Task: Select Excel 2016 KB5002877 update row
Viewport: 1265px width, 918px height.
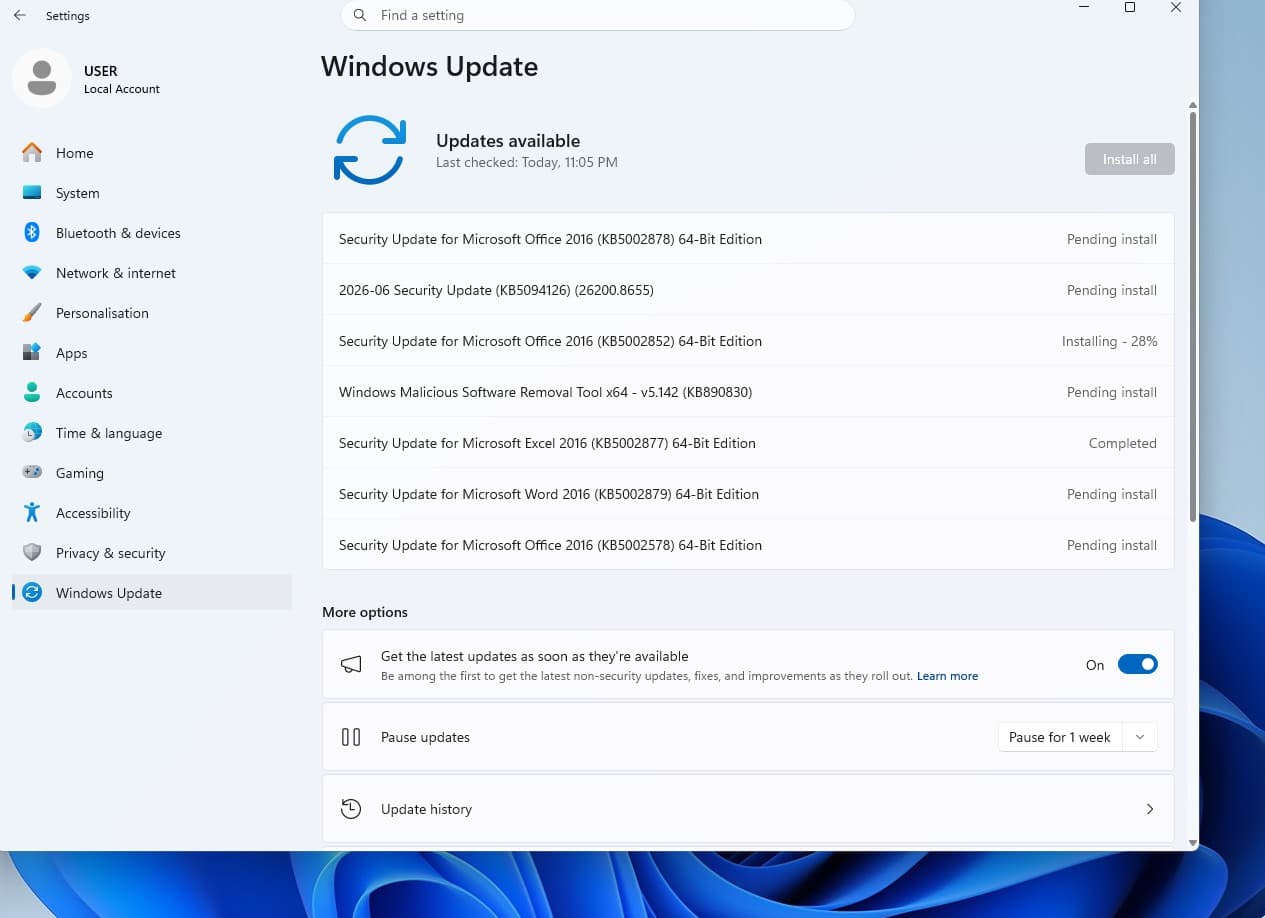Action: [748, 443]
